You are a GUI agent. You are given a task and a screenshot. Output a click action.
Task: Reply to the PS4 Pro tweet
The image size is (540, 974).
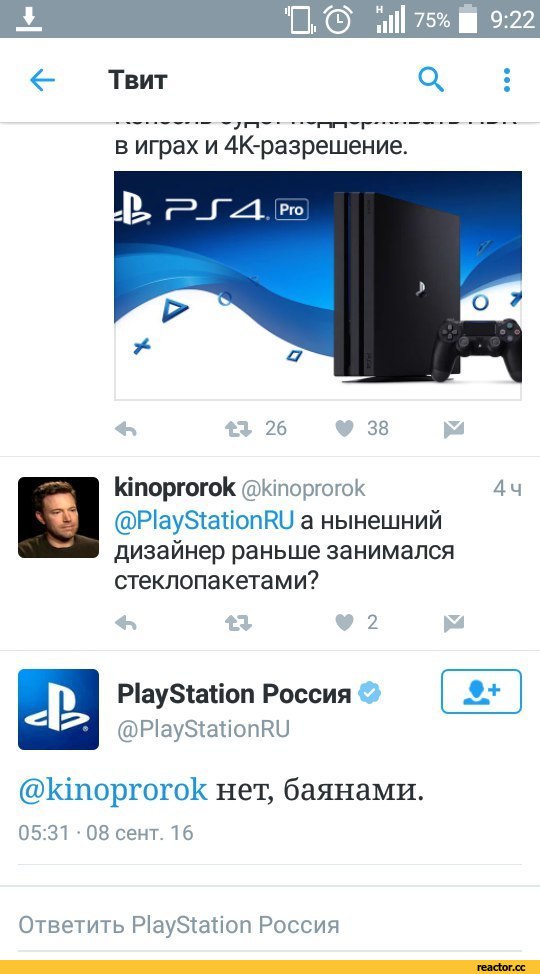pyautogui.click(x=126, y=429)
